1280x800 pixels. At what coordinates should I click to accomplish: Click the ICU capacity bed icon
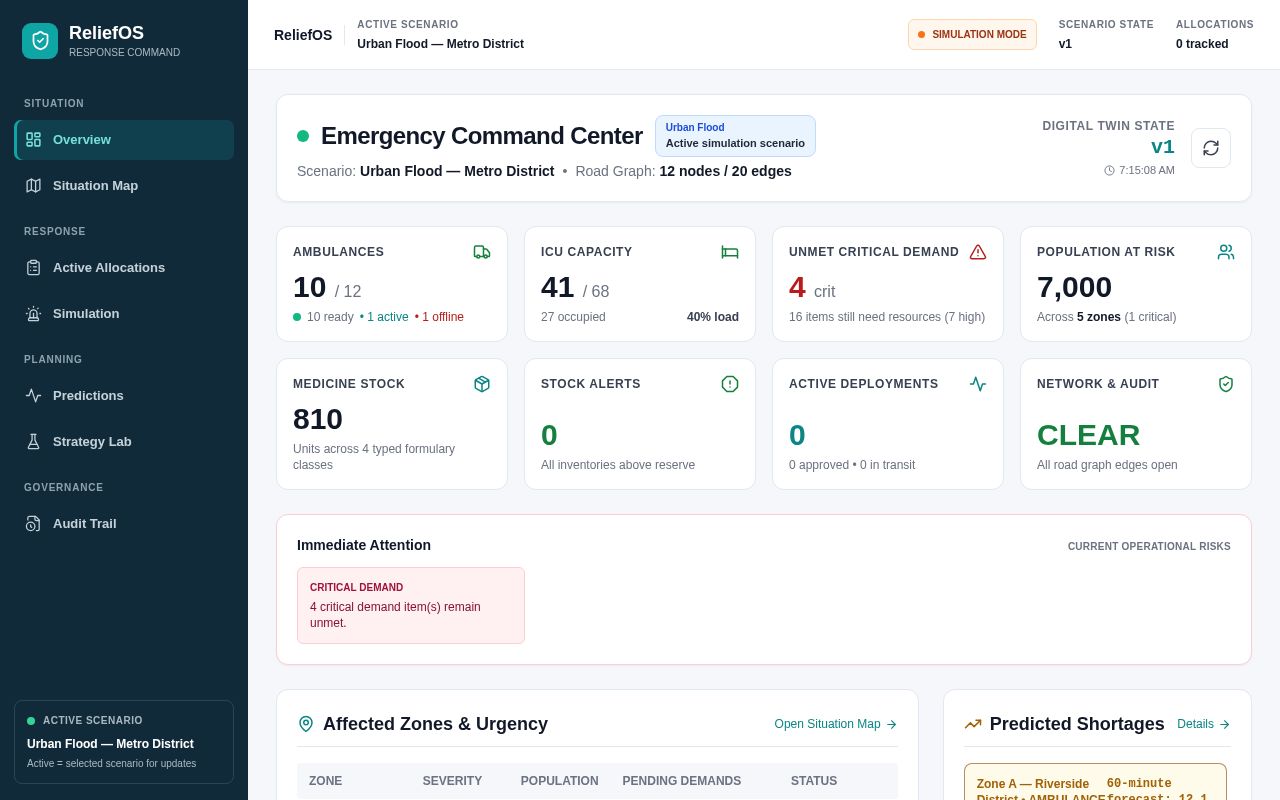[x=730, y=252]
